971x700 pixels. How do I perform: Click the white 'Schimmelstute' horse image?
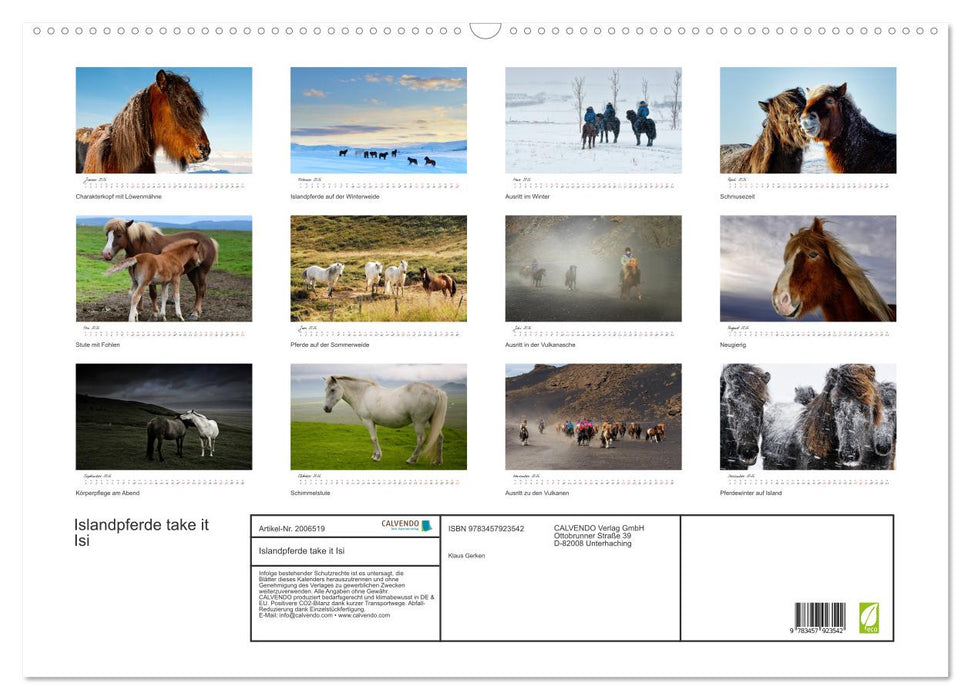coord(378,416)
